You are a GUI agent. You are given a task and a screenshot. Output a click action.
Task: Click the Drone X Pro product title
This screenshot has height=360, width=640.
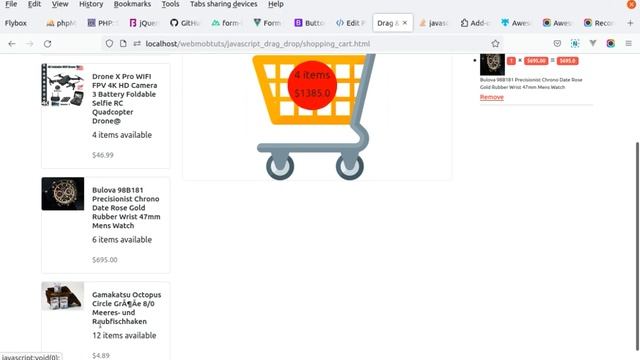pos(124,98)
